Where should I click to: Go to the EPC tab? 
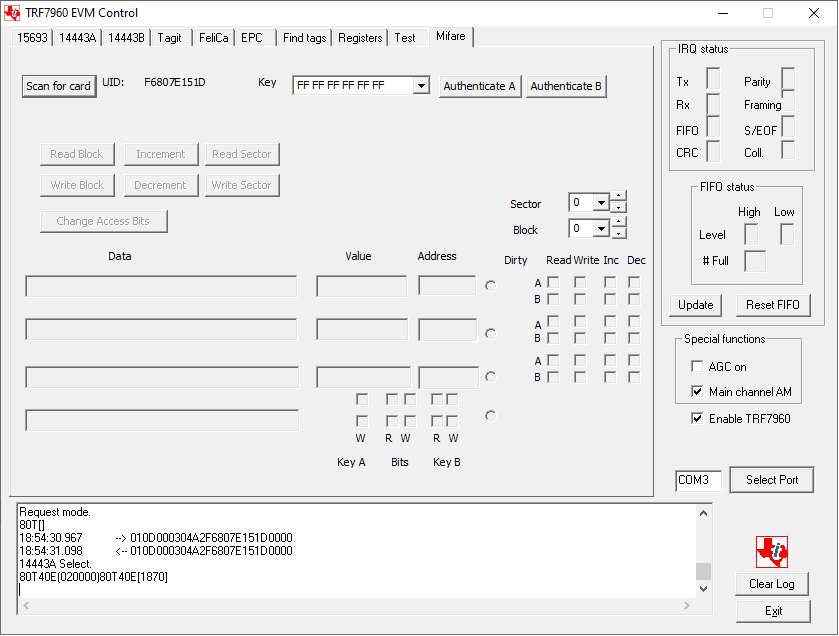[252, 38]
